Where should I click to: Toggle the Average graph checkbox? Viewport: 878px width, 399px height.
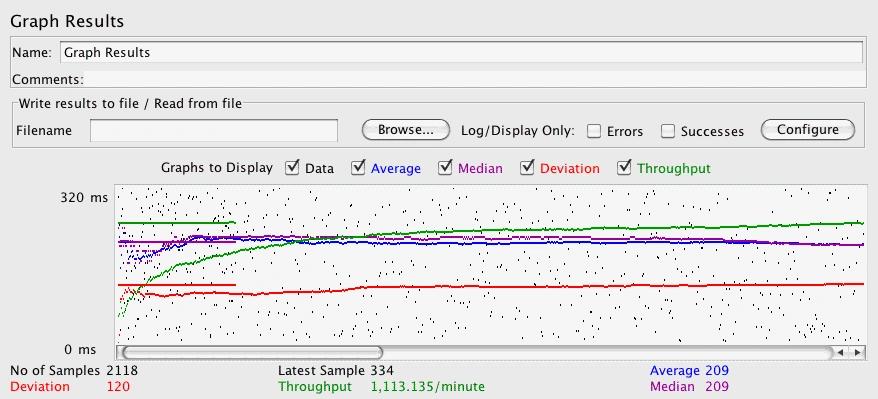click(x=358, y=167)
